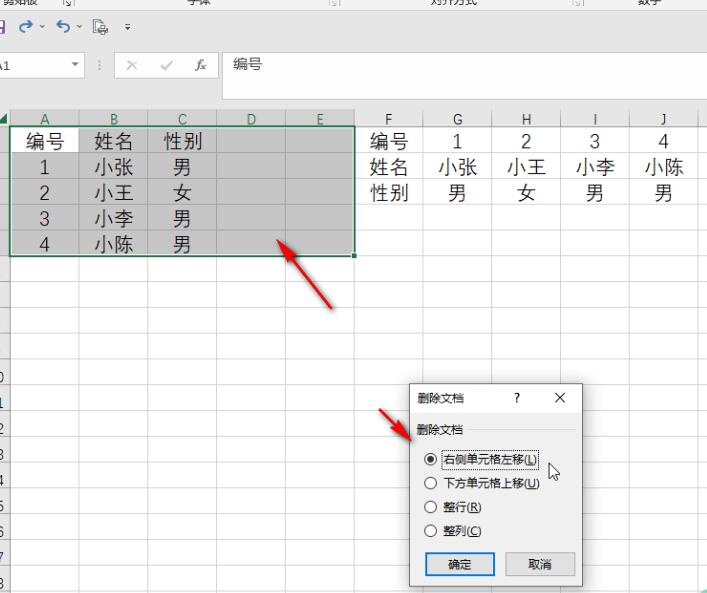The width and height of the screenshot is (707, 593).
Task: Click the undo arrow in quick access toolbar
Action: click(63, 27)
